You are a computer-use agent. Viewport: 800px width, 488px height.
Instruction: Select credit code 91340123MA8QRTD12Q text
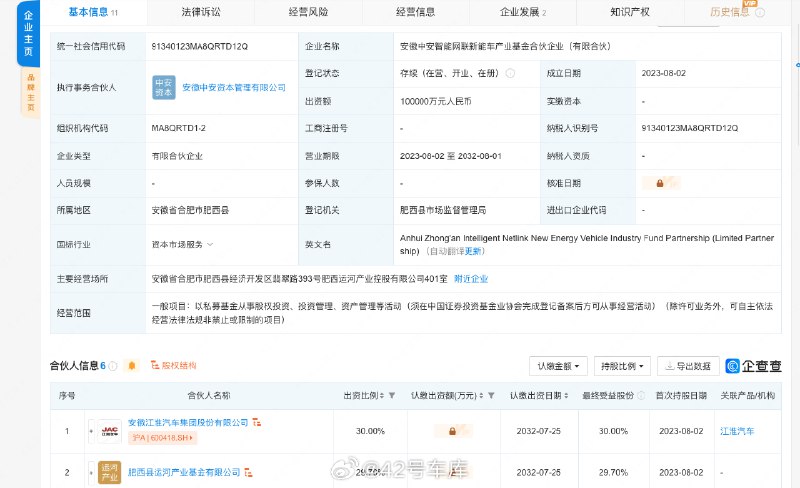(x=199, y=46)
